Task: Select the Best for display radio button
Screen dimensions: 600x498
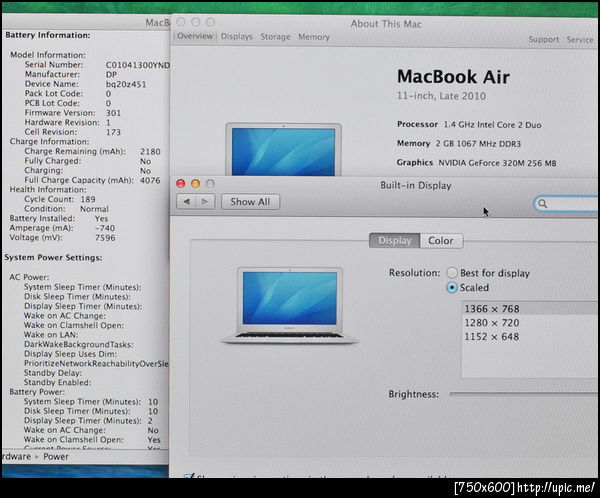Action: 452,273
